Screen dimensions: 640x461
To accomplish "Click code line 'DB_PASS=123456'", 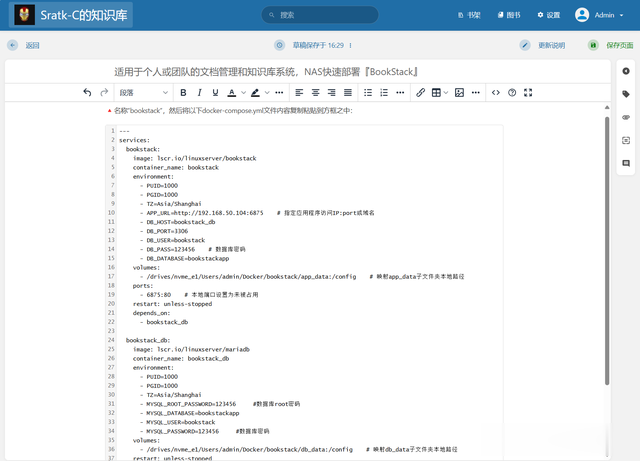I will pos(171,249).
